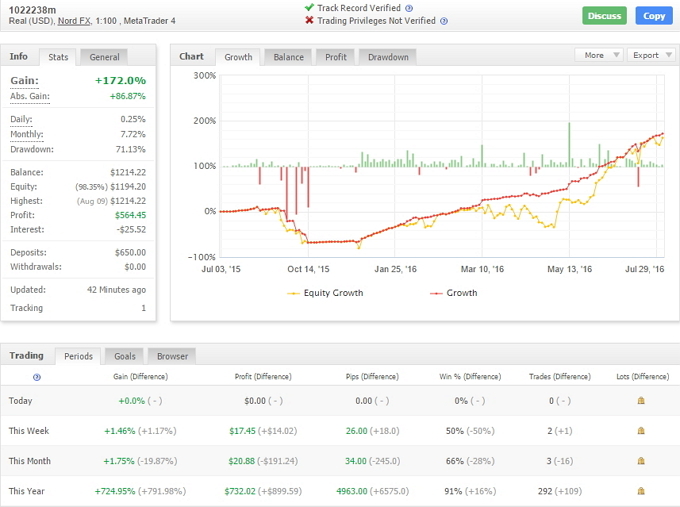Click the Gain label in Info panel
This screenshot has width=680, height=507.
point(24,81)
